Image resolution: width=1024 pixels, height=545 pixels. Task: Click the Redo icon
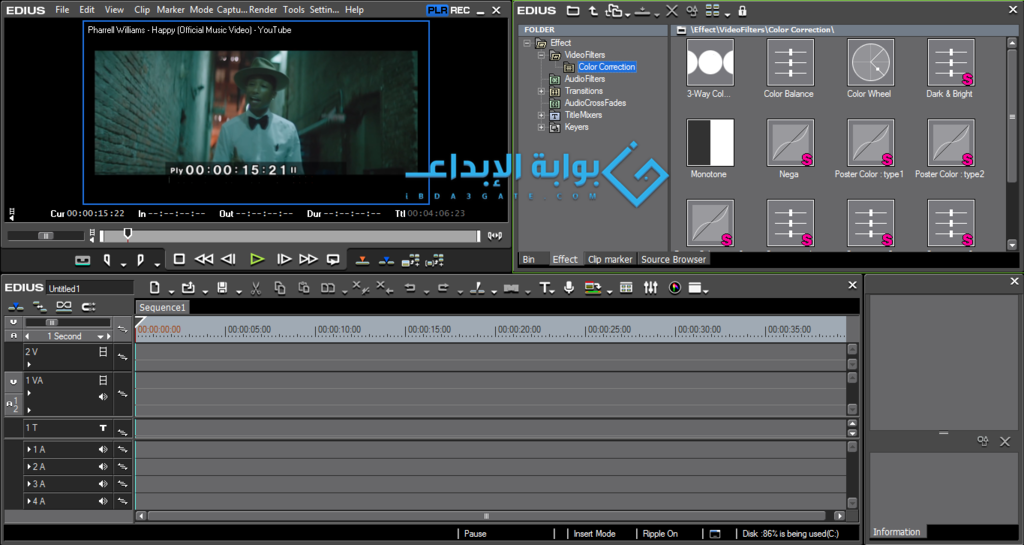pyautogui.click(x=443, y=288)
